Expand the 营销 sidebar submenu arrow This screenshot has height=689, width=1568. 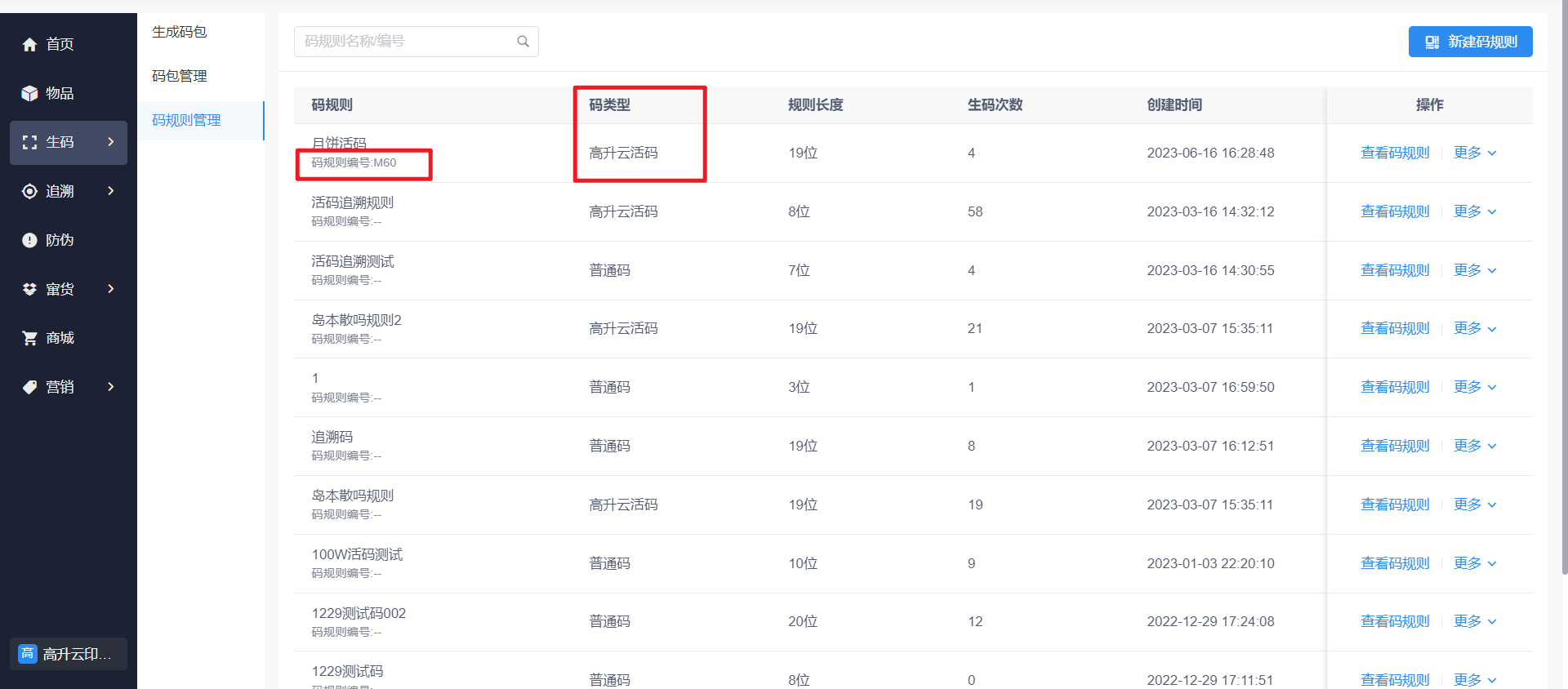(x=111, y=387)
